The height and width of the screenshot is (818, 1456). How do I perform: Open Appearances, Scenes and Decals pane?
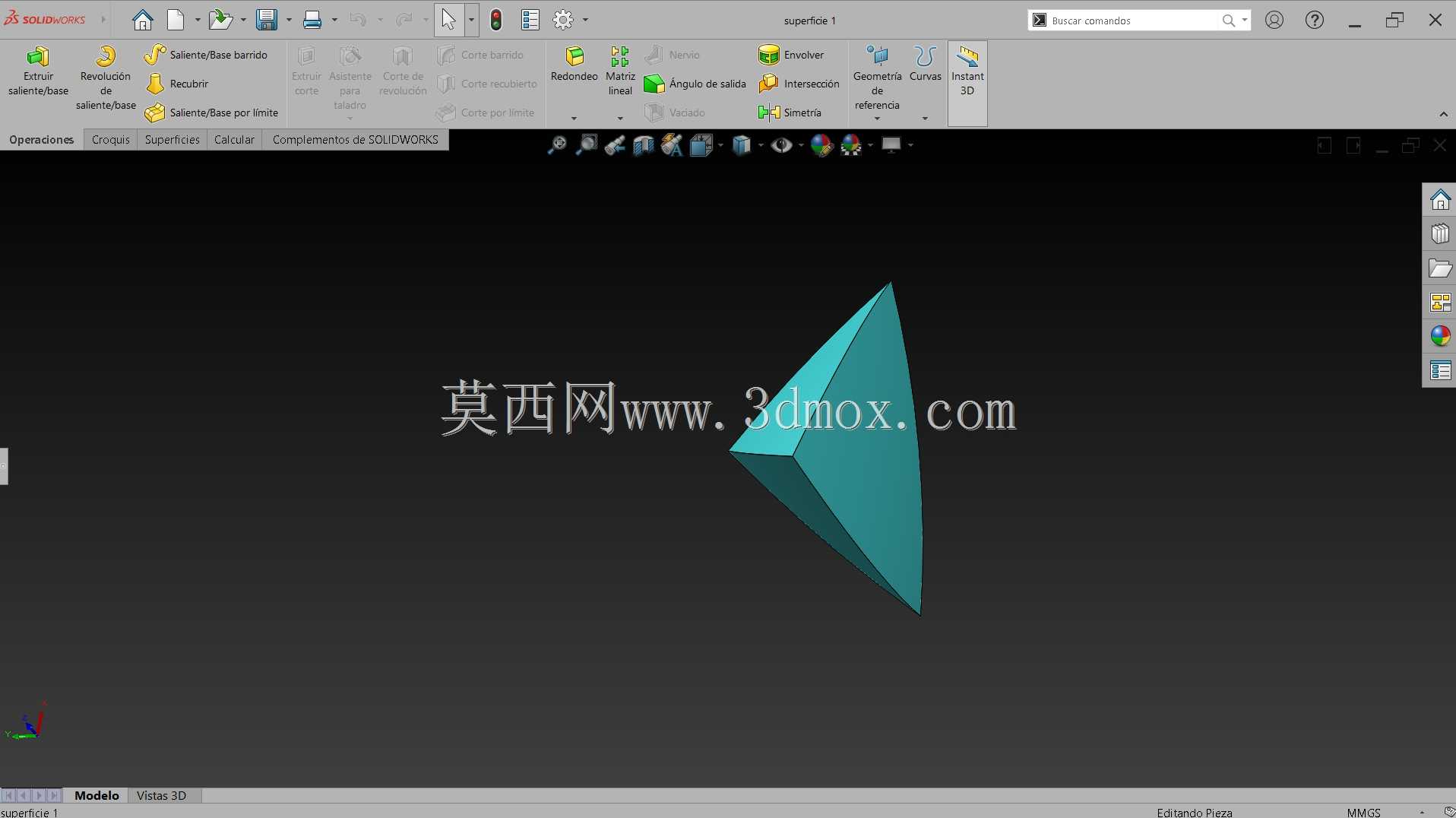click(1440, 336)
